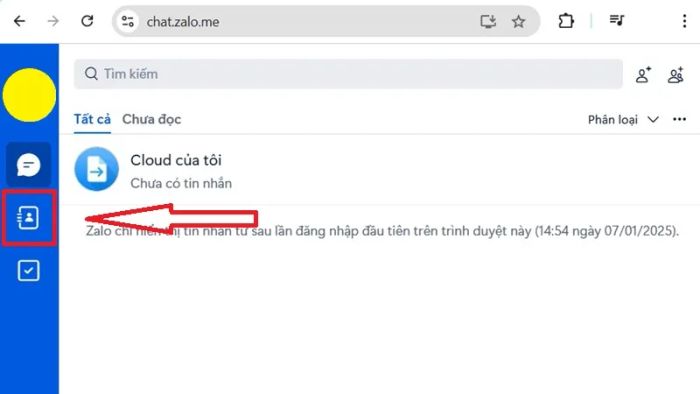Add friend with person-plus icon

[643, 75]
